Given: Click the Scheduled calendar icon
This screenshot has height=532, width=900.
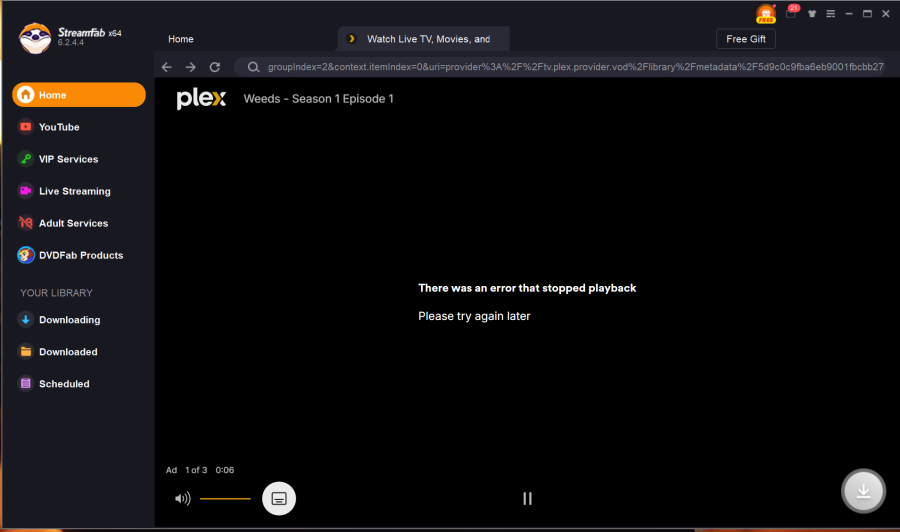Looking at the screenshot, I should coord(25,383).
